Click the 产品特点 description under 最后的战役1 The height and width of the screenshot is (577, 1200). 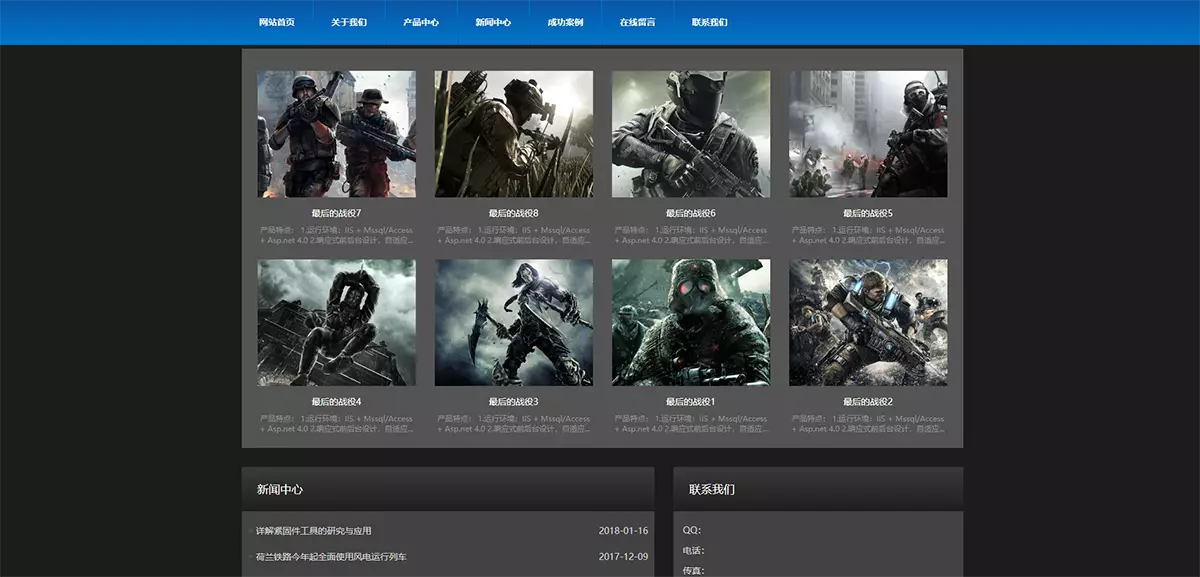(x=691, y=424)
